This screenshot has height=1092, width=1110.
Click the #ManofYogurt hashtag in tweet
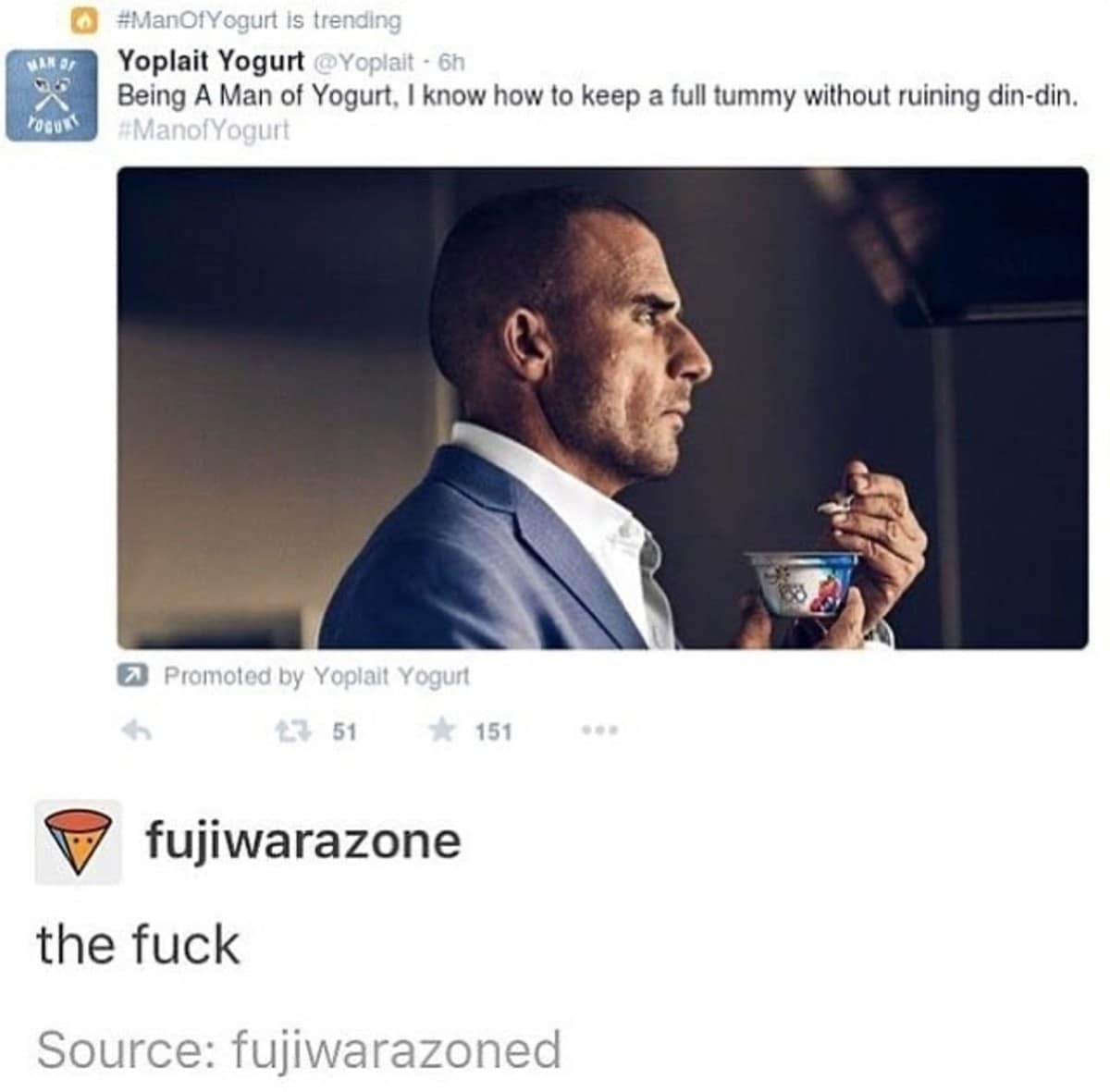(203, 129)
